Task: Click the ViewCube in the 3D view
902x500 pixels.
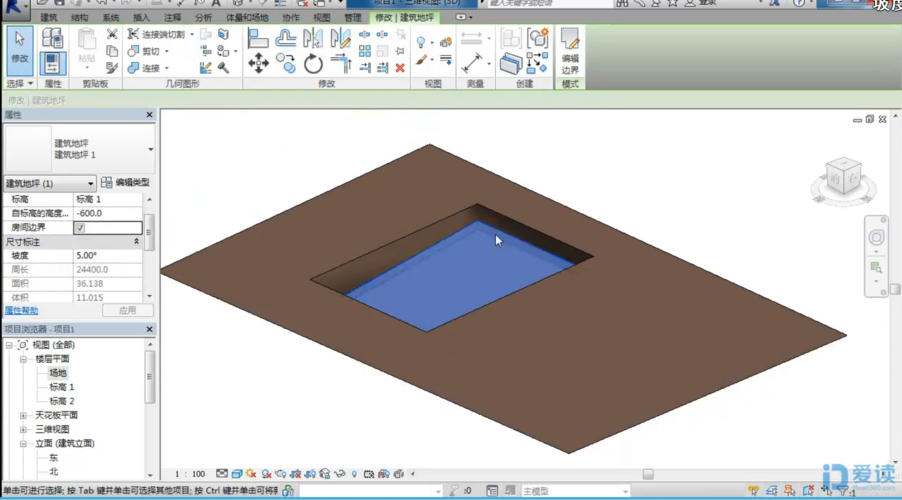Action: coord(842,177)
